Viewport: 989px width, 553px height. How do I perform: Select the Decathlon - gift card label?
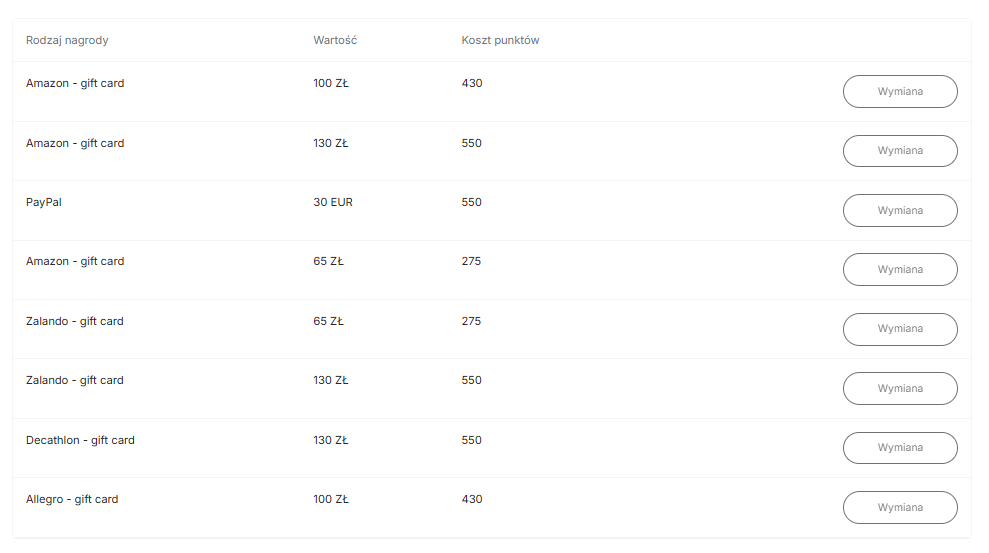80,440
